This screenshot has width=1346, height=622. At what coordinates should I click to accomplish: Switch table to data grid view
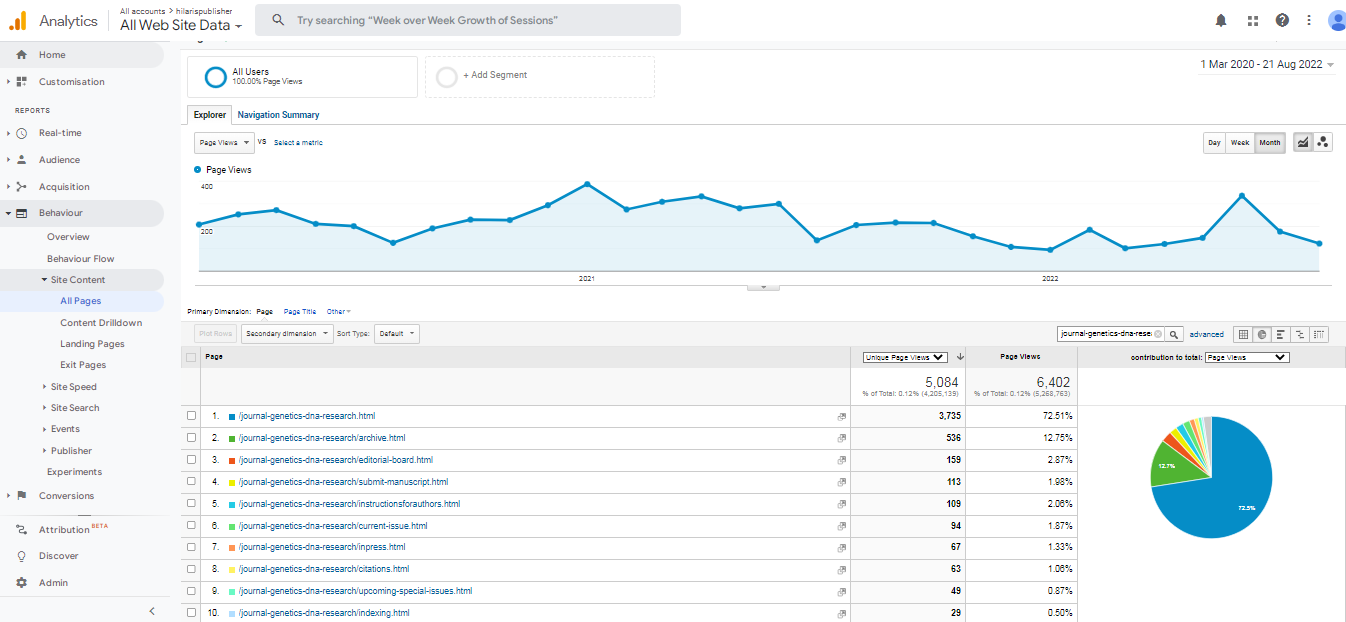pyautogui.click(x=1243, y=334)
